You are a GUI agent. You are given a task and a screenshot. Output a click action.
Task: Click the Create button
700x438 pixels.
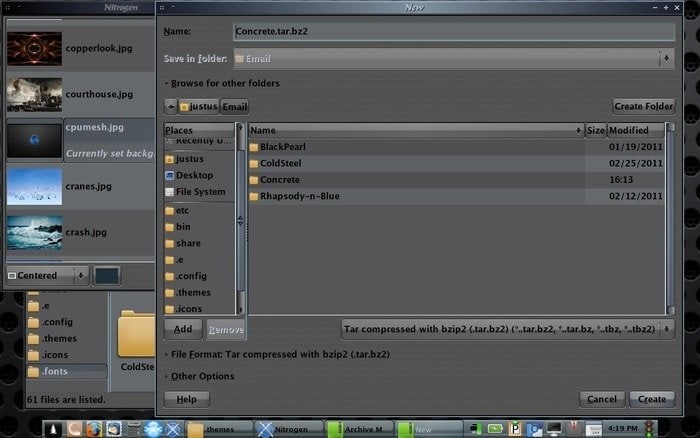[652, 399]
